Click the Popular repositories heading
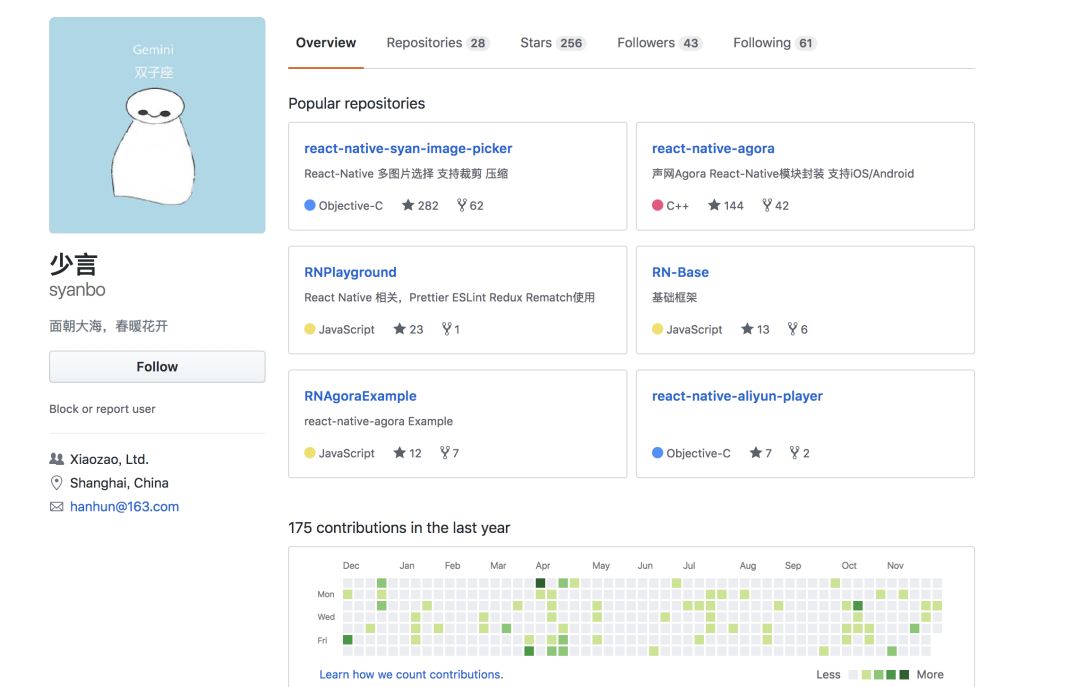Screen dimensions: 1080x687 click(356, 103)
